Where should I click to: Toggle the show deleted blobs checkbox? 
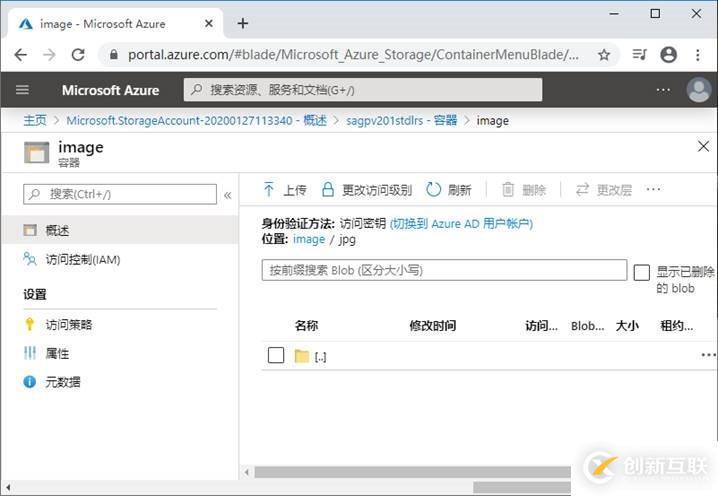click(x=642, y=272)
